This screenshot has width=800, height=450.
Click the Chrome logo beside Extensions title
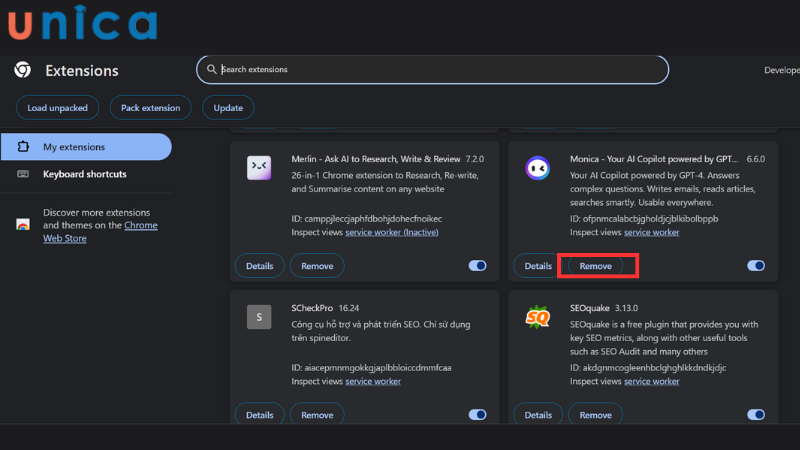[x=22, y=70]
